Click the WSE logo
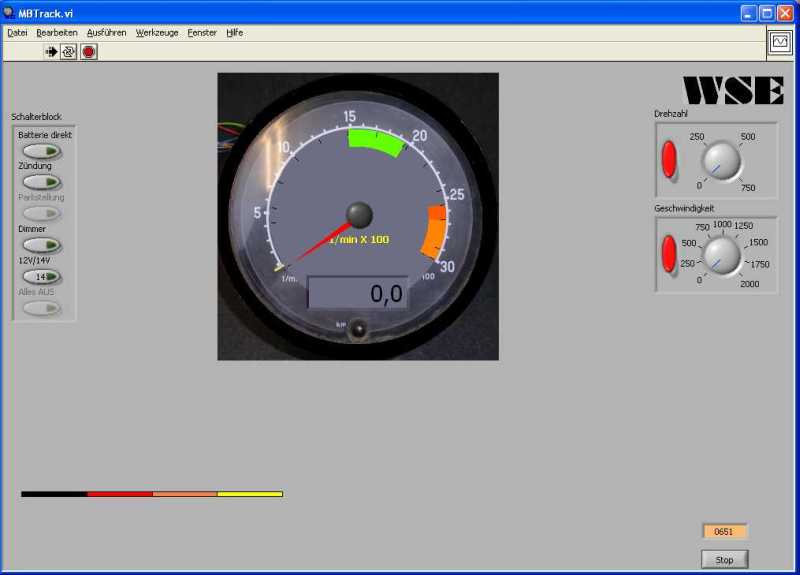The width and height of the screenshot is (800, 575). pyautogui.click(x=733, y=90)
